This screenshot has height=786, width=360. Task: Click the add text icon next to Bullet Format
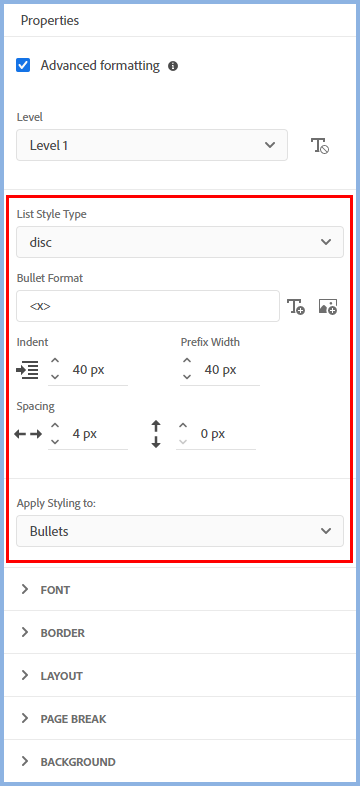pos(296,306)
